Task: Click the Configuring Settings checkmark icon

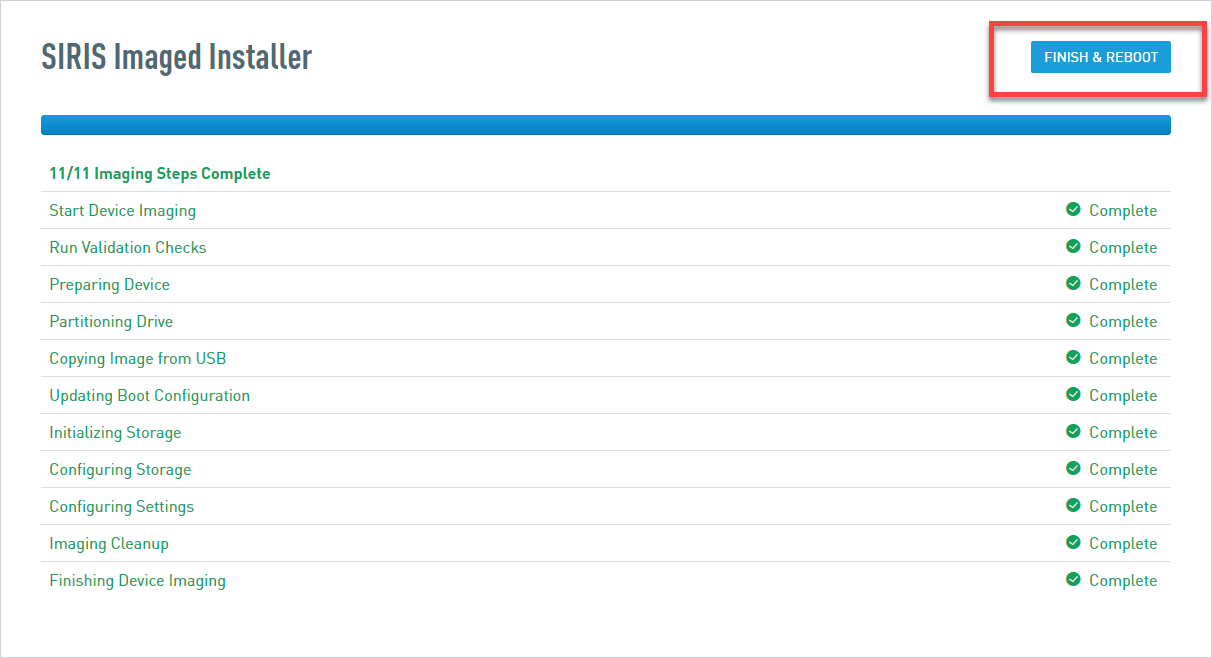Action: (x=1073, y=506)
